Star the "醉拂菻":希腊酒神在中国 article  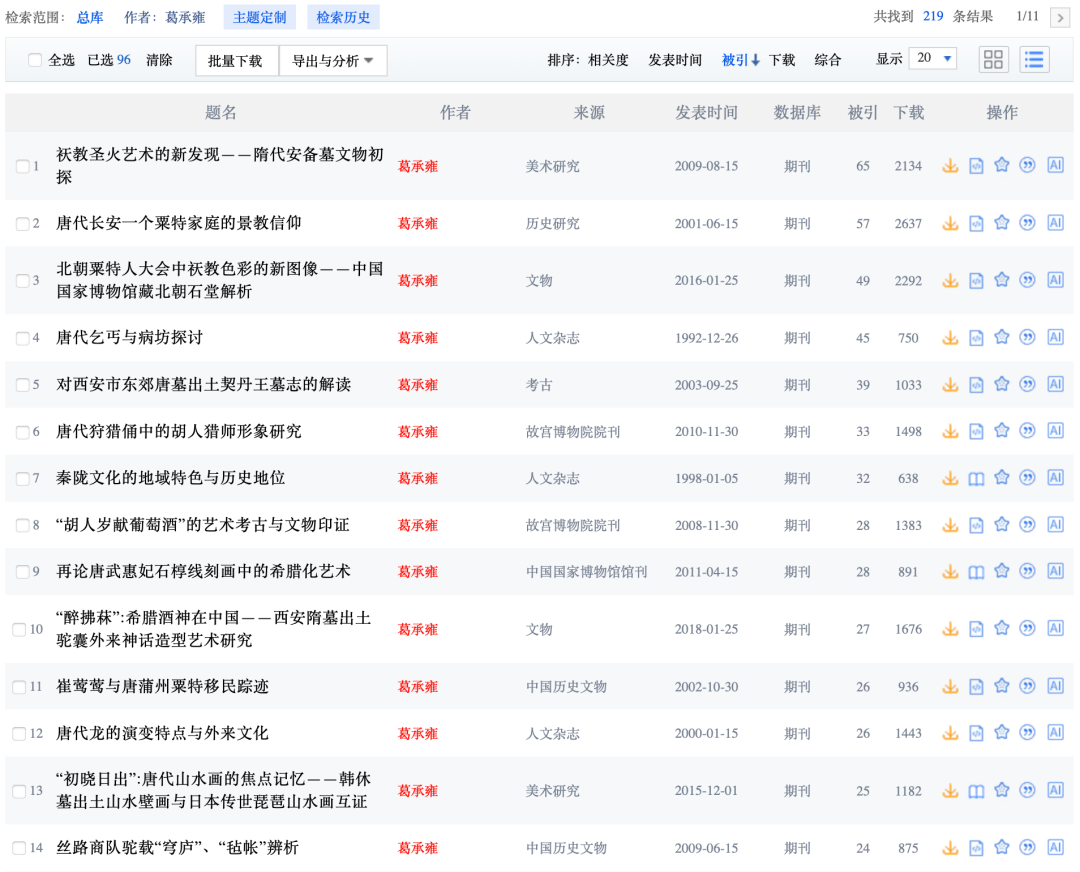[x=1001, y=629]
